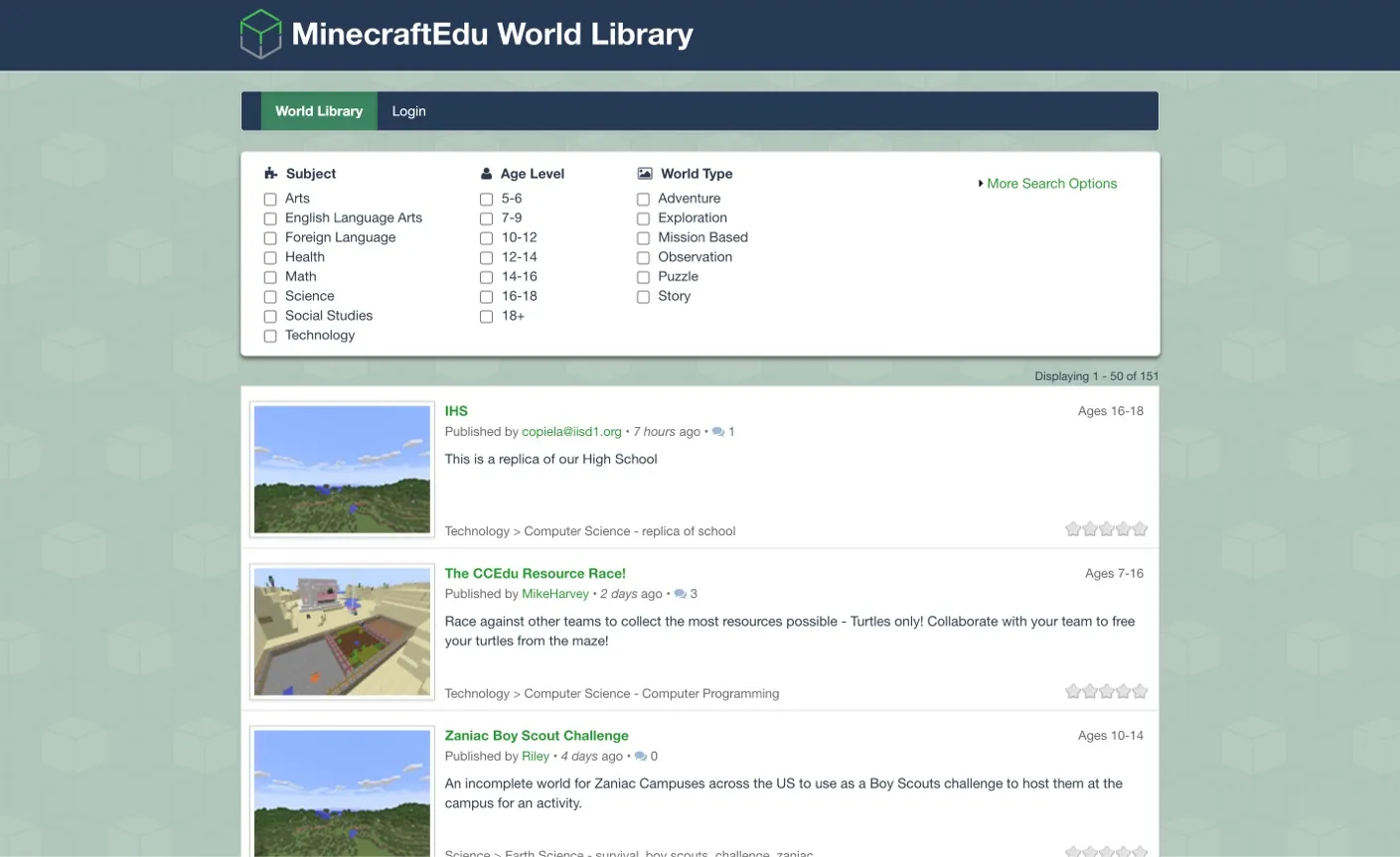Check the Science subject checkbox
Screen dimensions: 1400x857
click(270, 297)
